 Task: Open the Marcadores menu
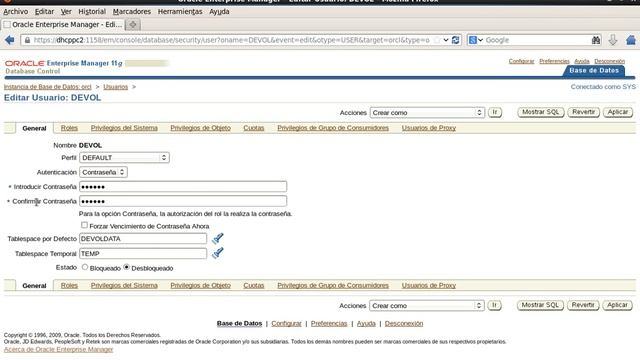click(x=132, y=11)
